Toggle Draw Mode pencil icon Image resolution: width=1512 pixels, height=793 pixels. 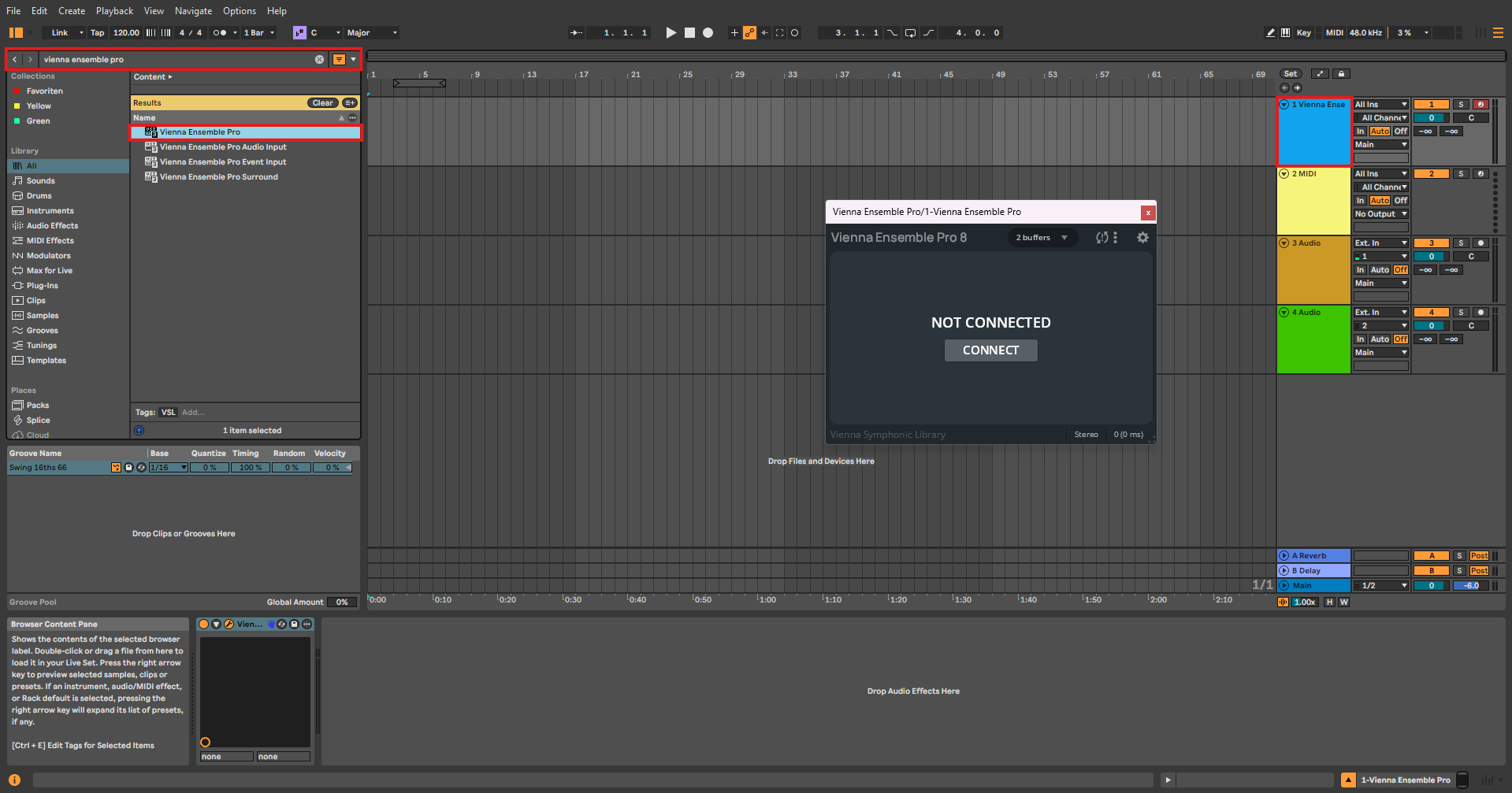pyautogui.click(x=1270, y=33)
